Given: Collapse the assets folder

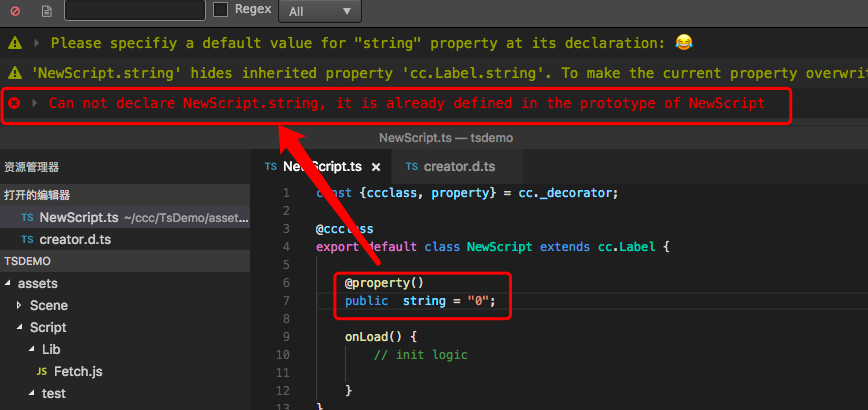Looking at the screenshot, I should (x=8, y=283).
